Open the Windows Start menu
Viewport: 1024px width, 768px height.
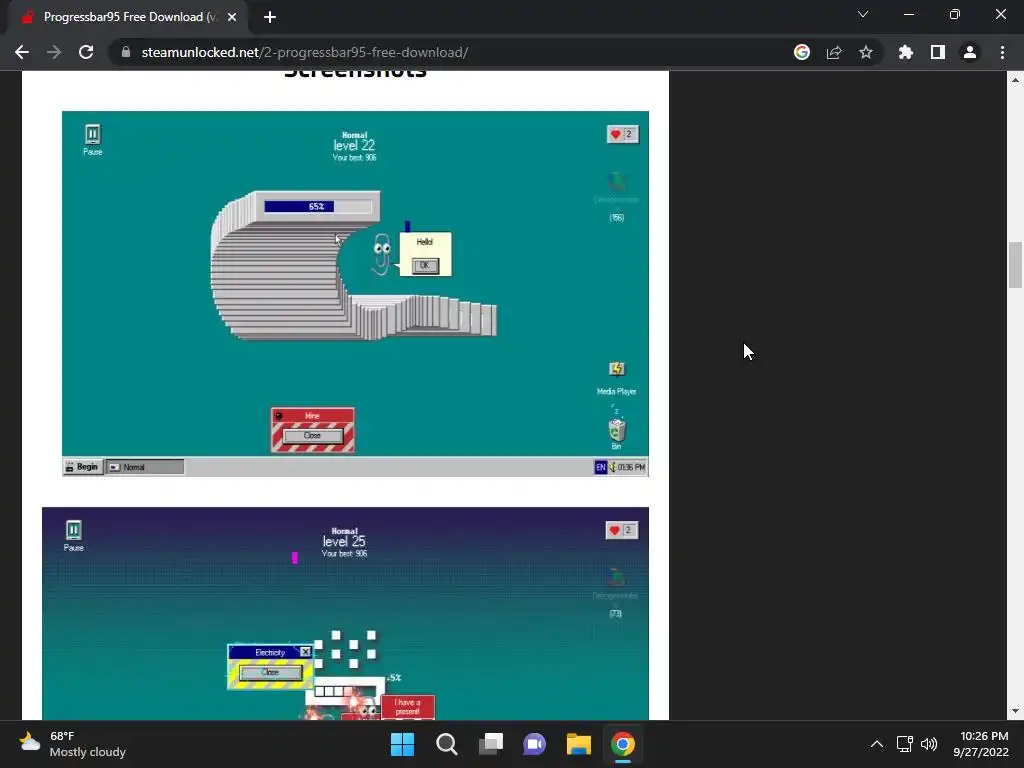point(402,744)
